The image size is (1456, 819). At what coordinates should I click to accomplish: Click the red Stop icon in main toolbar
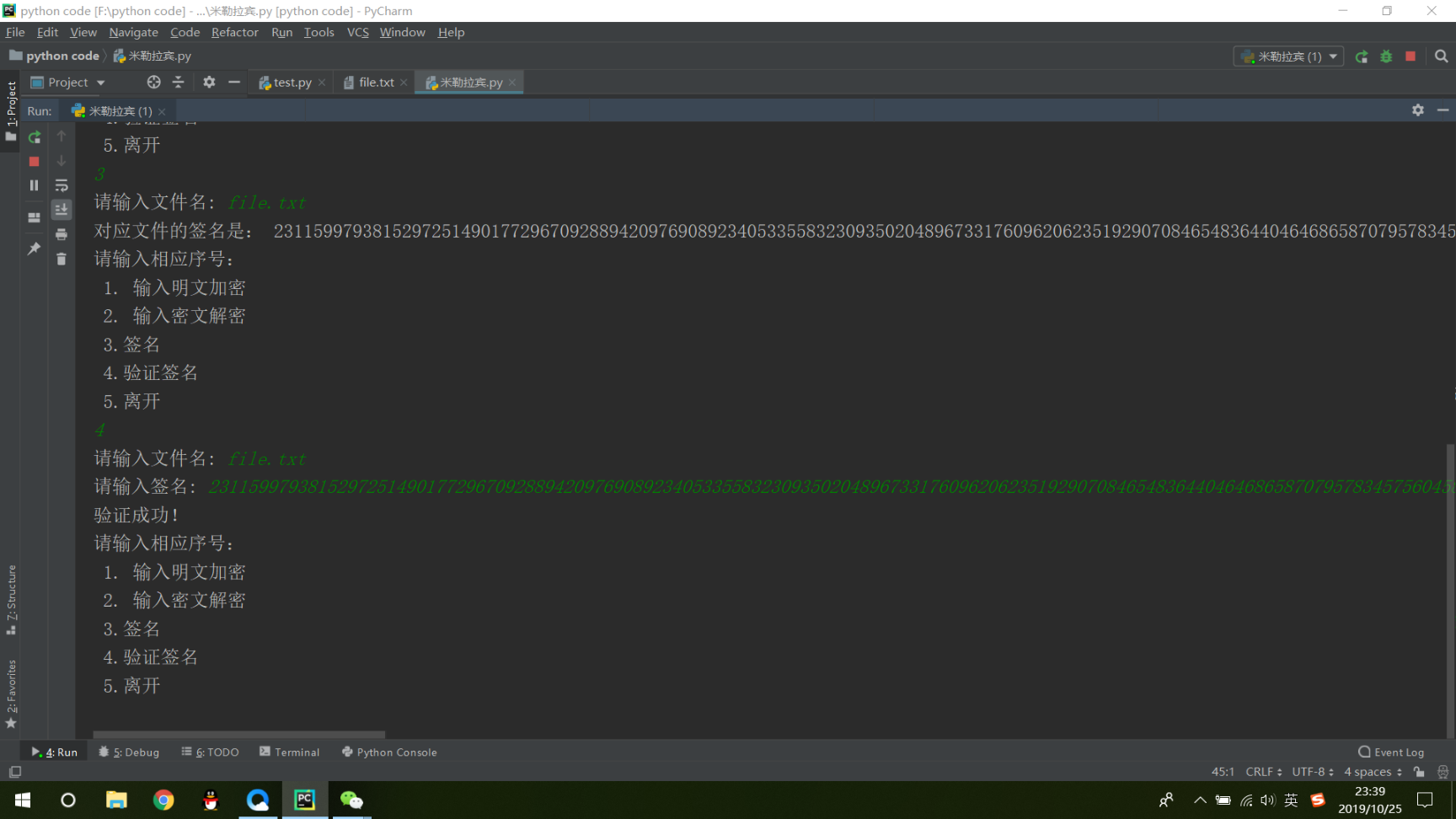point(1410,56)
